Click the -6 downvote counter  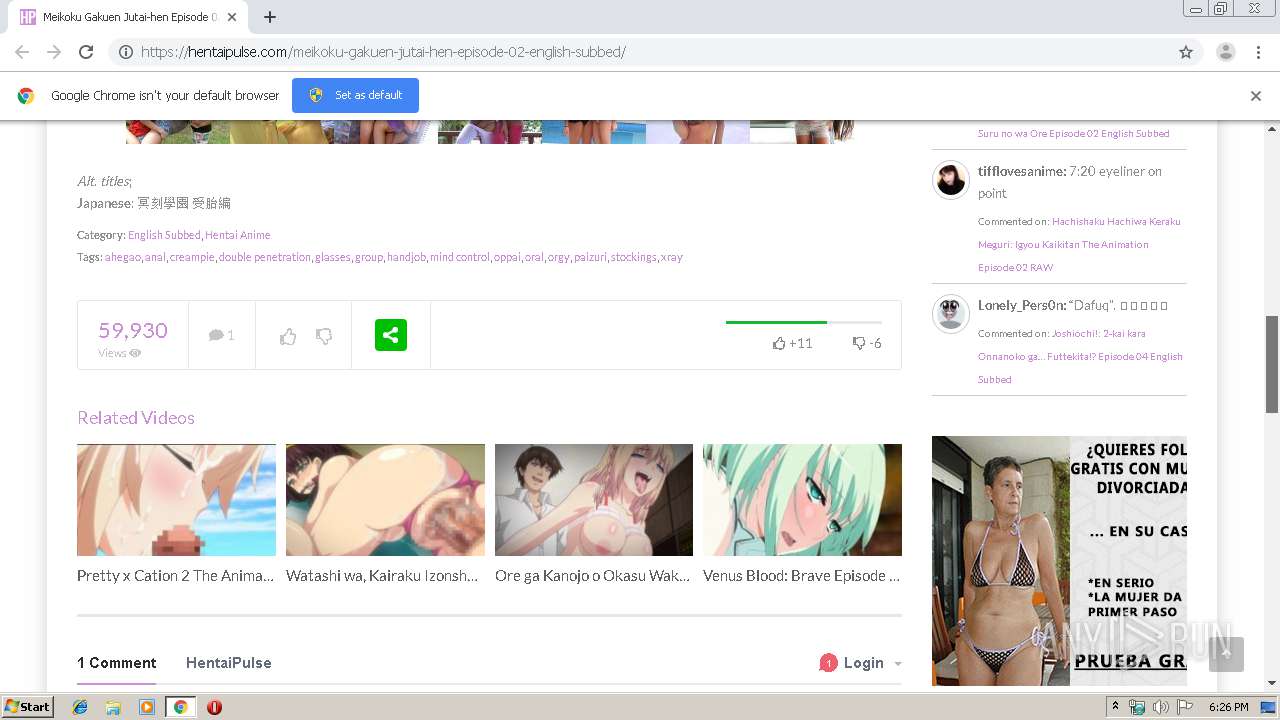(867, 343)
